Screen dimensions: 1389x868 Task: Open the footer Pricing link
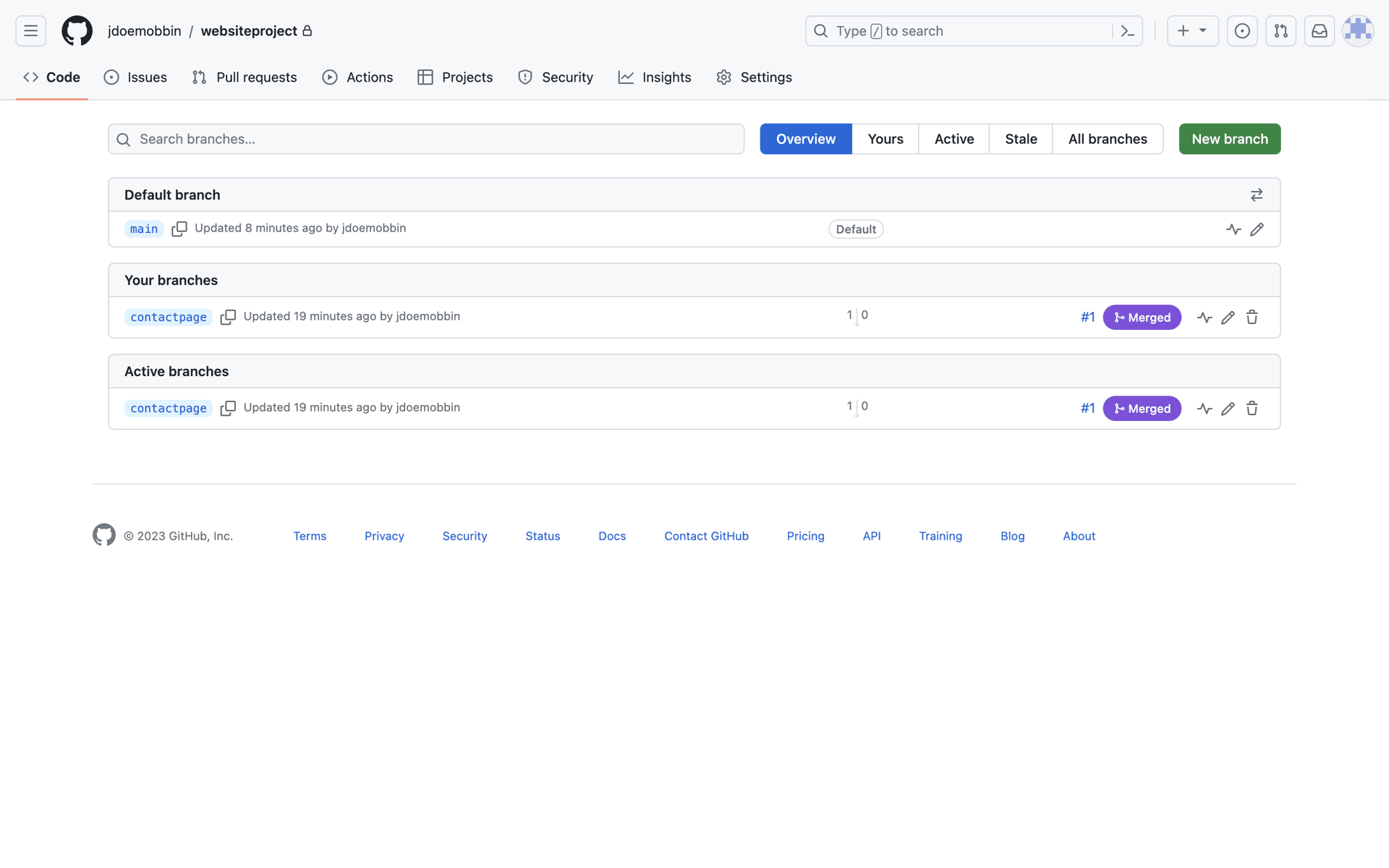point(805,536)
